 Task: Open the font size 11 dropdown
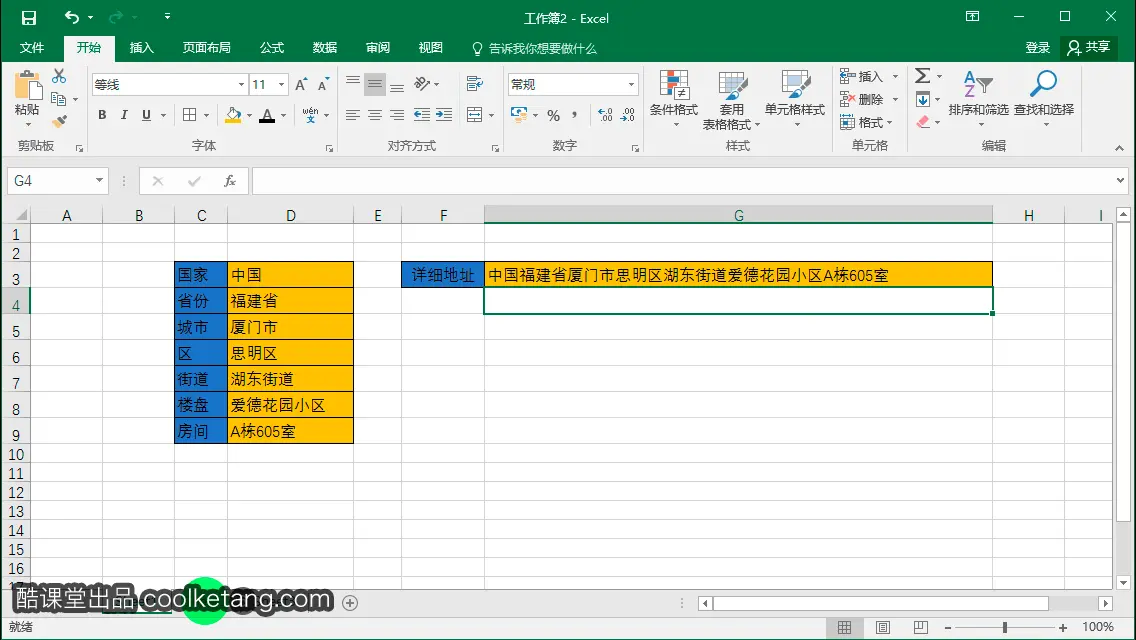click(x=282, y=85)
